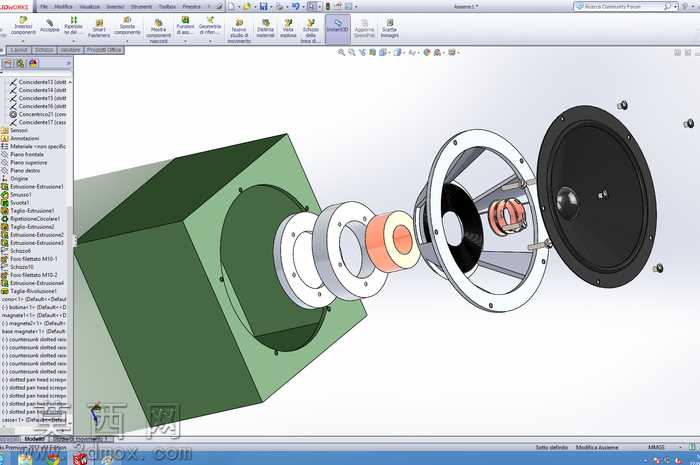
Task: Select Coincidente17 mate in tree
Action: [x=38, y=122]
